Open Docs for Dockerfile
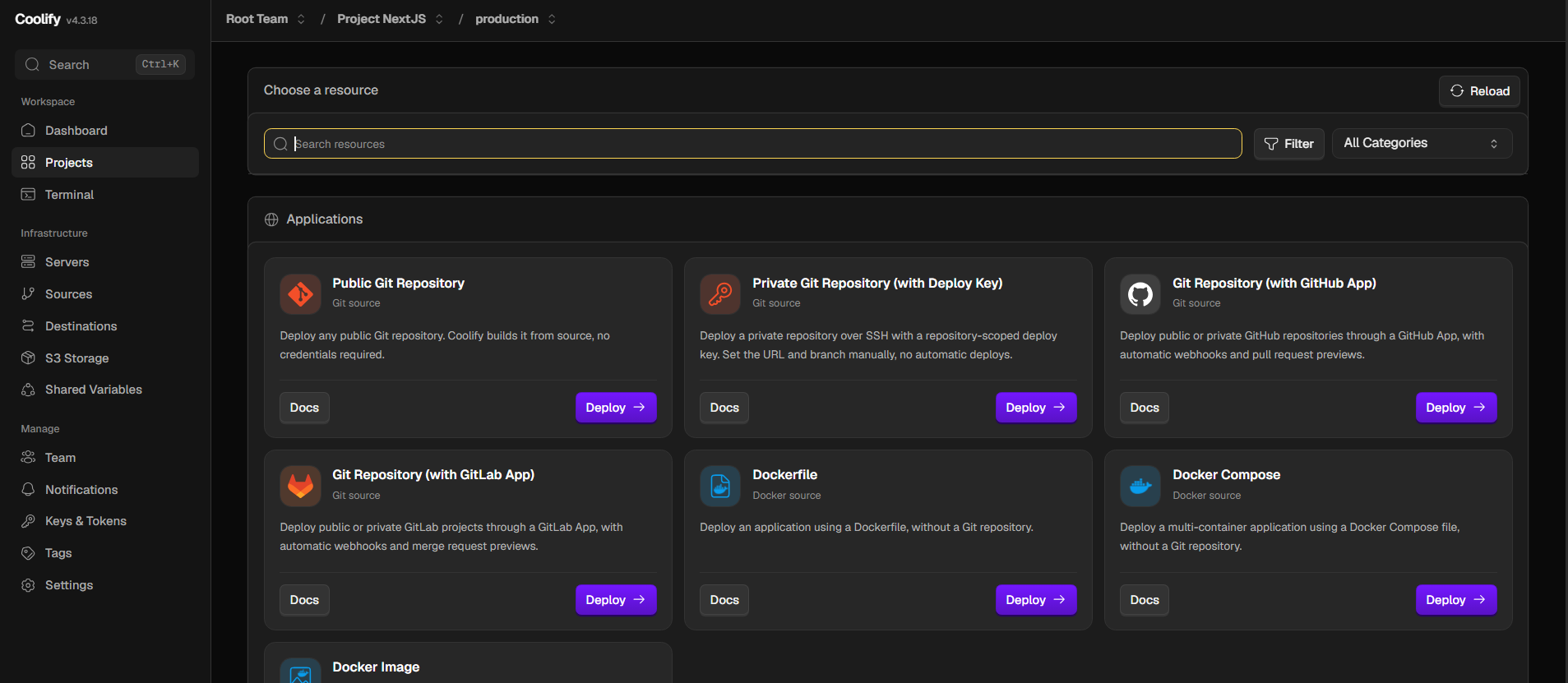 [x=724, y=600]
